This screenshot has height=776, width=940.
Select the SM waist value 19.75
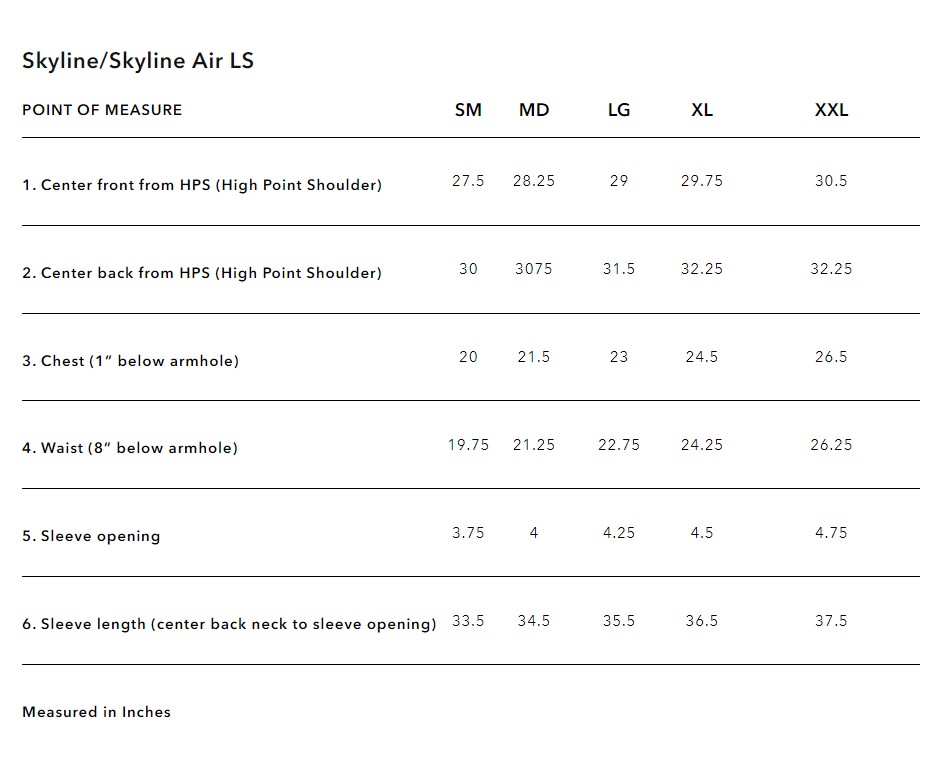tap(468, 445)
